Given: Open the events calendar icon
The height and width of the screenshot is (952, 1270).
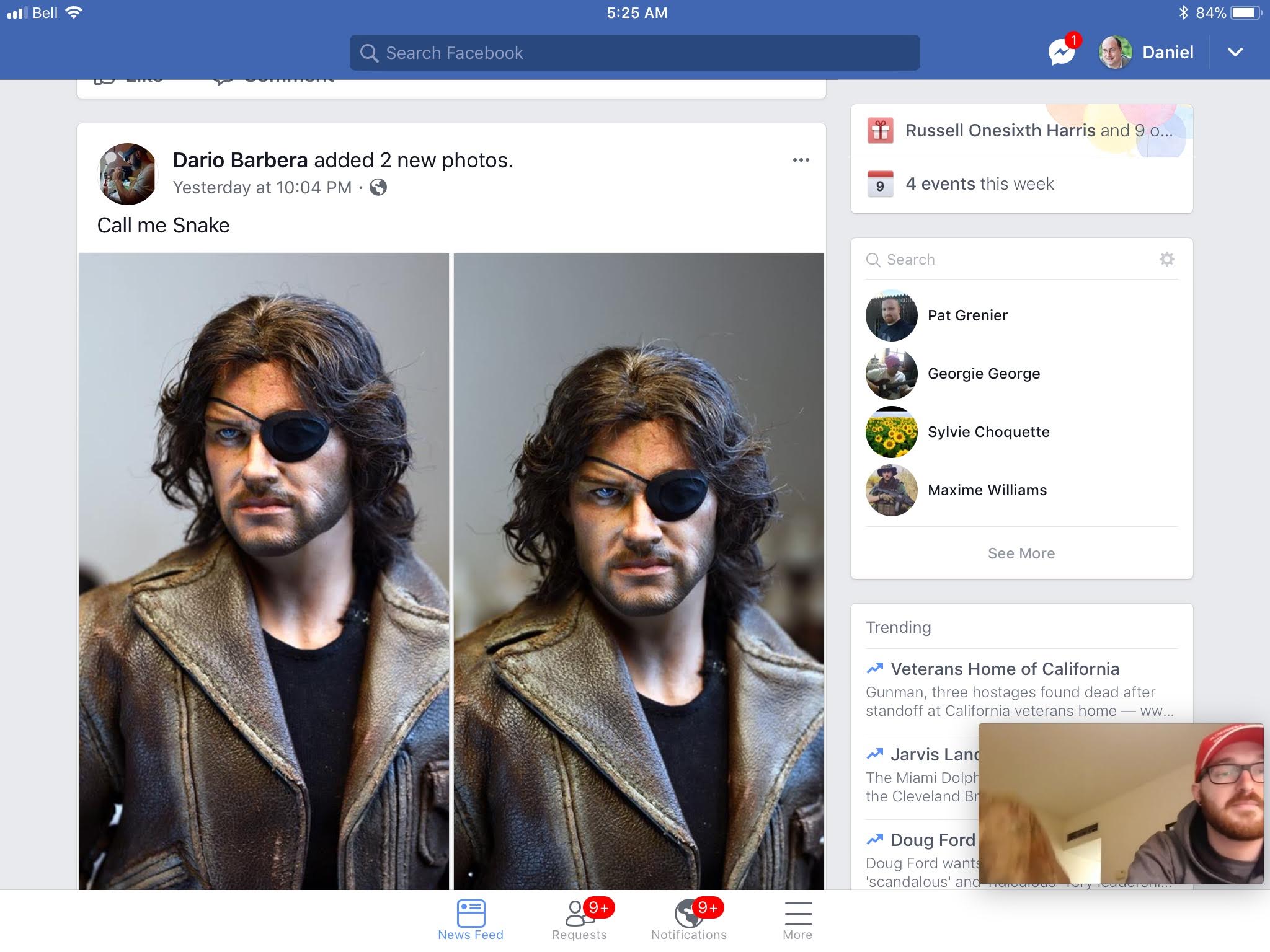Looking at the screenshot, I should click(x=880, y=184).
